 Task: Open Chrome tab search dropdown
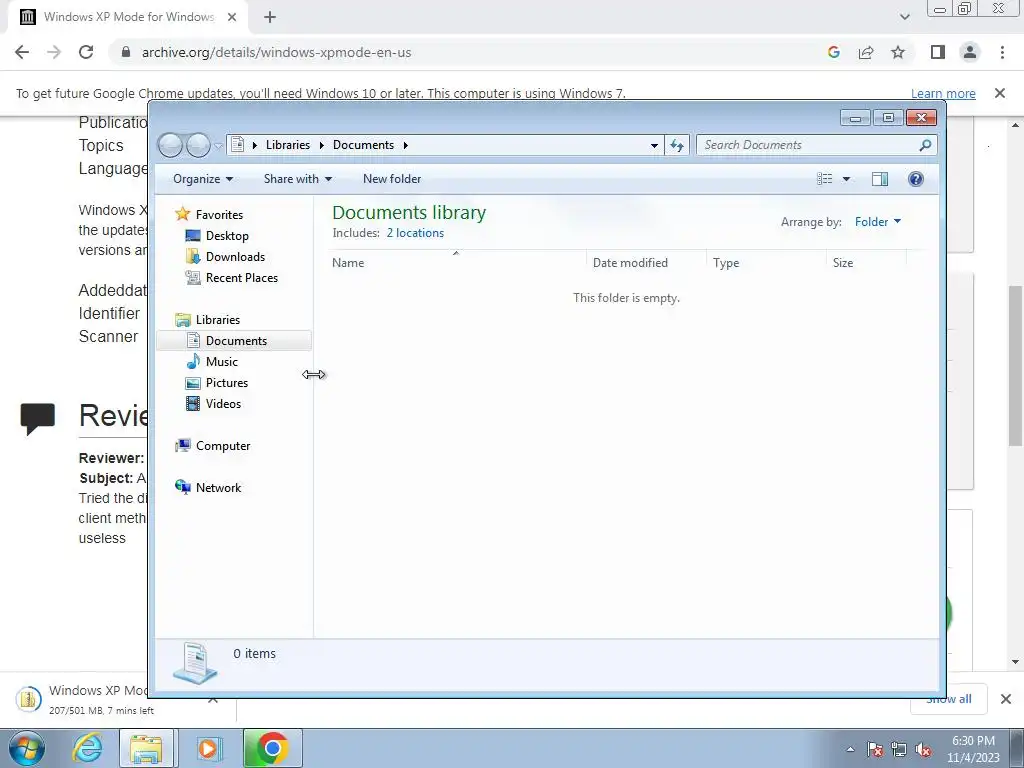point(904,17)
